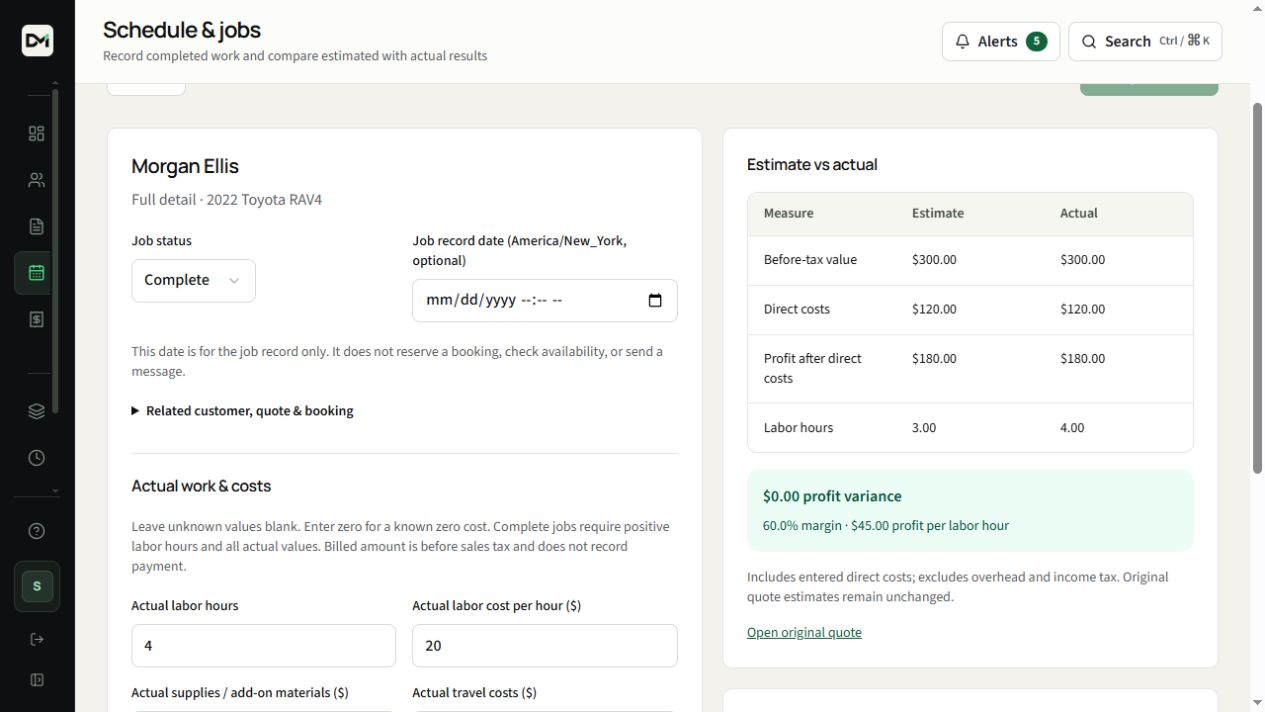The image size is (1265, 712).
Task: Click the Actual column header
Action: pyautogui.click(x=1079, y=213)
